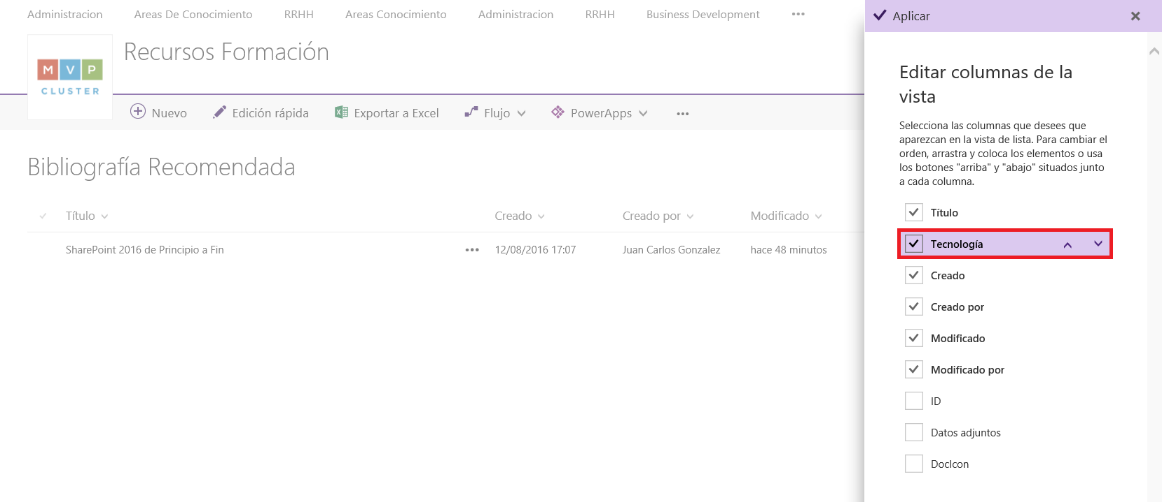Viewport: 1162px width, 502px height.
Task: Uncheck the Modificado por checkbox
Action: [x=914, y=369]
